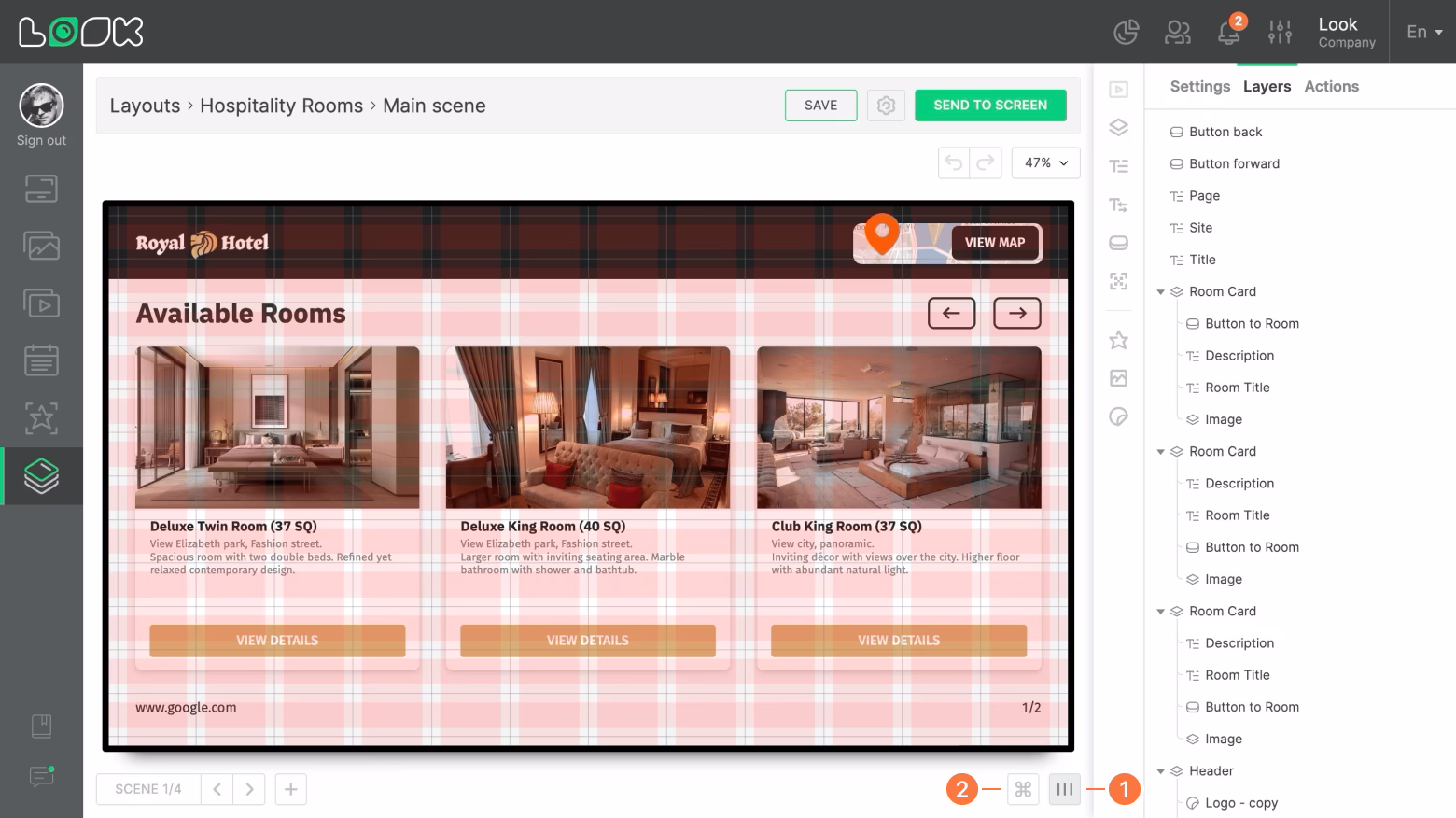Click the user avatar picture
The height and width of the screenshot is (818, 1456).
[41, 106]
